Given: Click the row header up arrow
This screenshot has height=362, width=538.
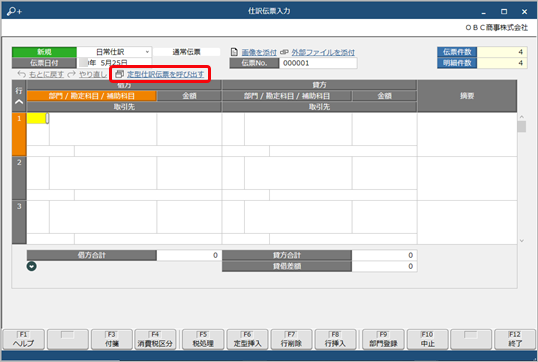Looking at the screenshot, I should (19, 102).
